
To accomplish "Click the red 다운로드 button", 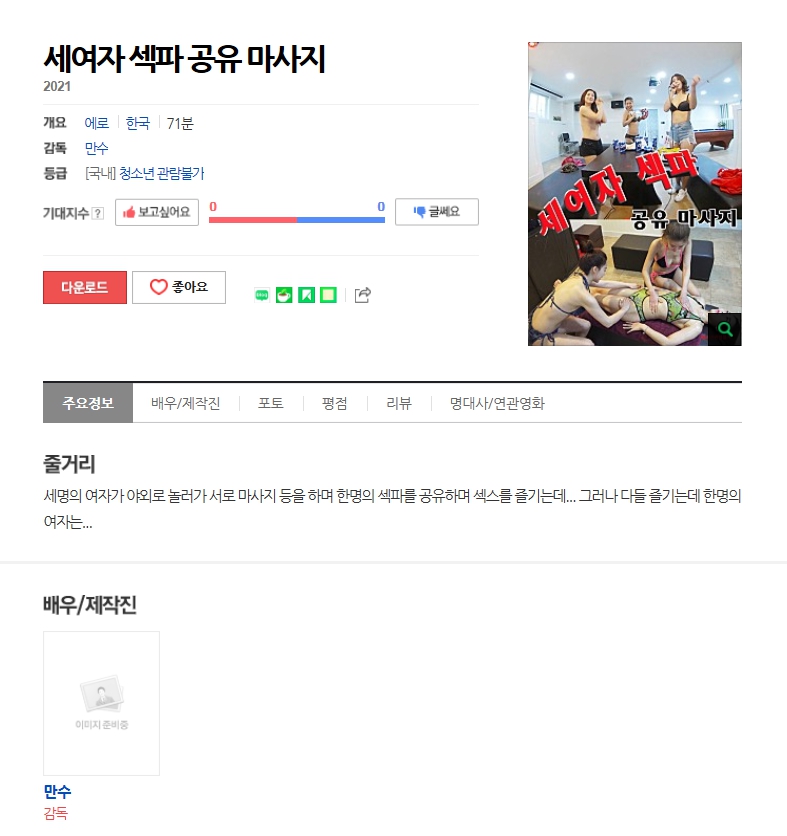I will click(85, 287).
